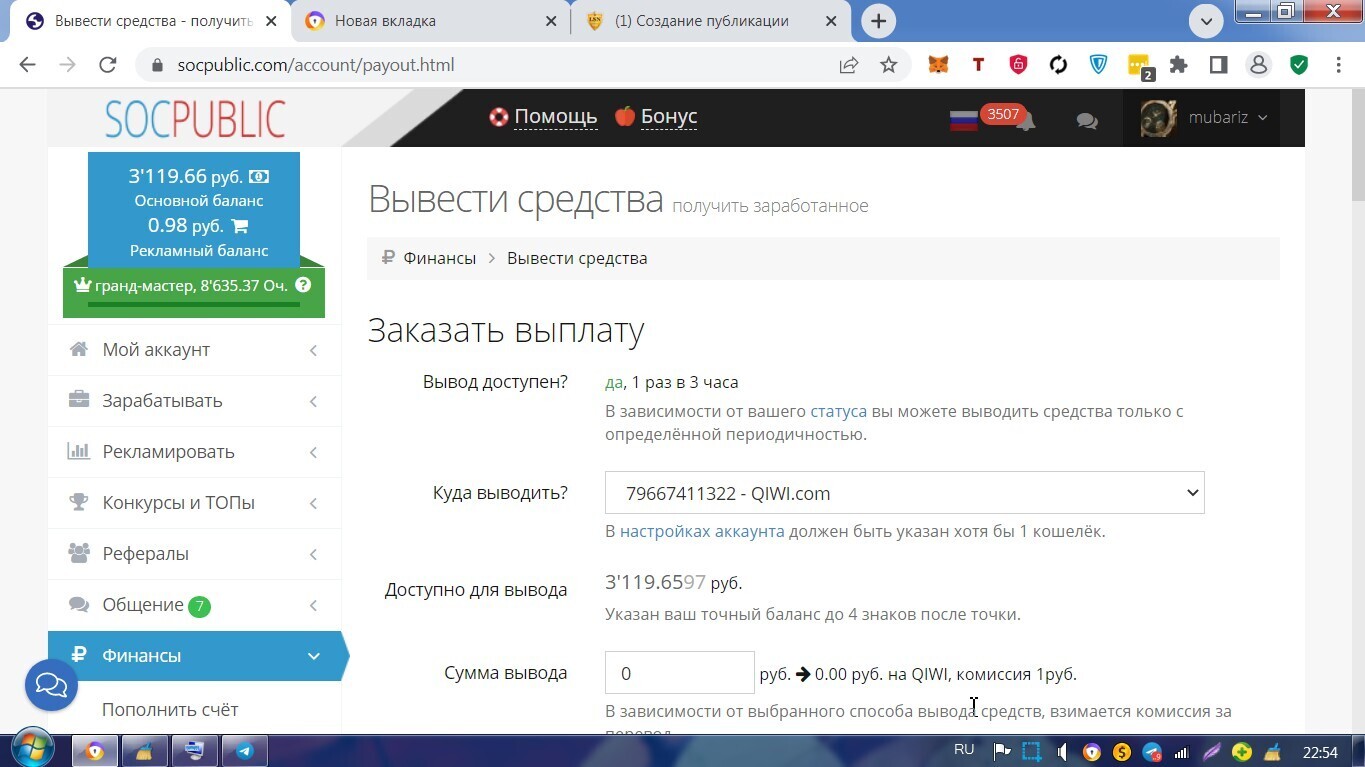Click the wallet icon beside Основной баланс
Viewport: 1365px width, 767px height.
pyautogui.click(x=259, y=175)
